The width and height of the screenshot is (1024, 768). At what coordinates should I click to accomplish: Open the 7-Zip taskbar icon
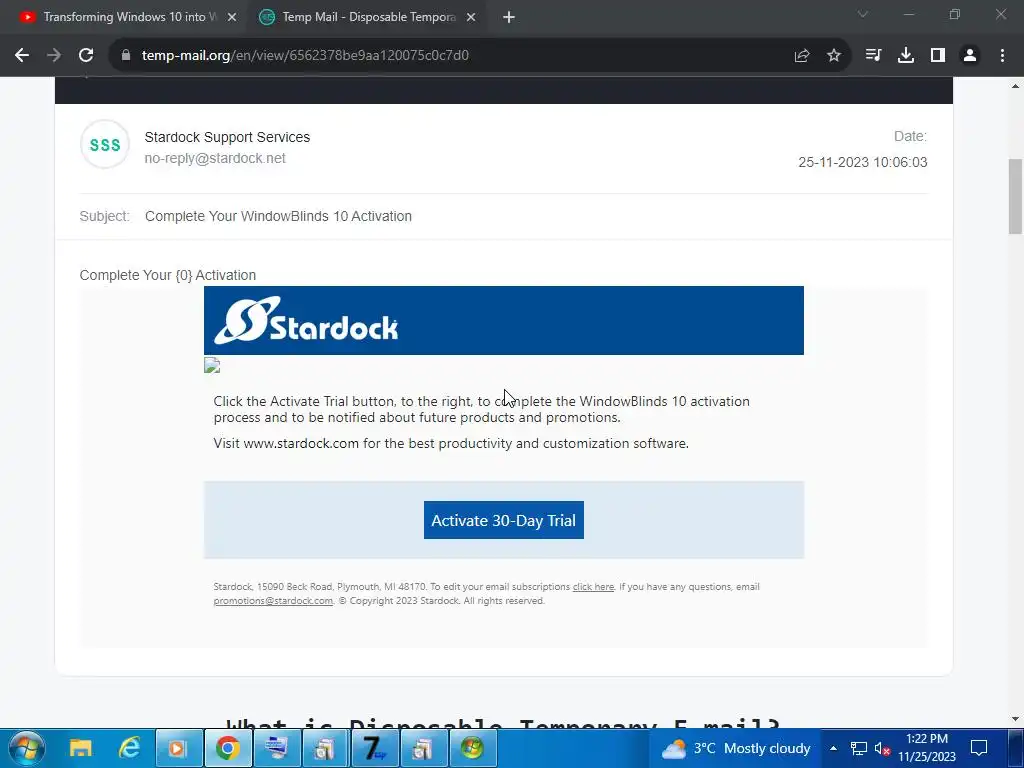374,748
